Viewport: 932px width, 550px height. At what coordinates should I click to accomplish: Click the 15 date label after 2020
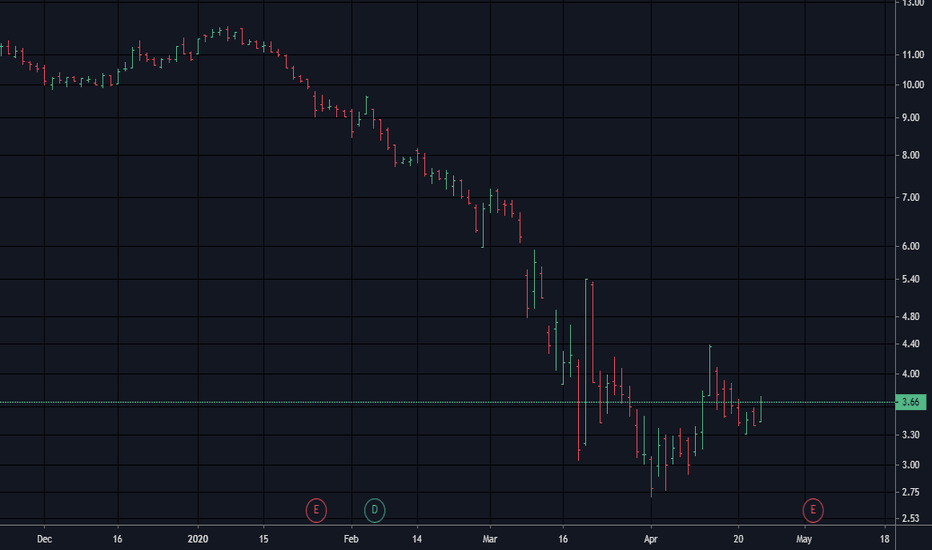pos(263,539)
